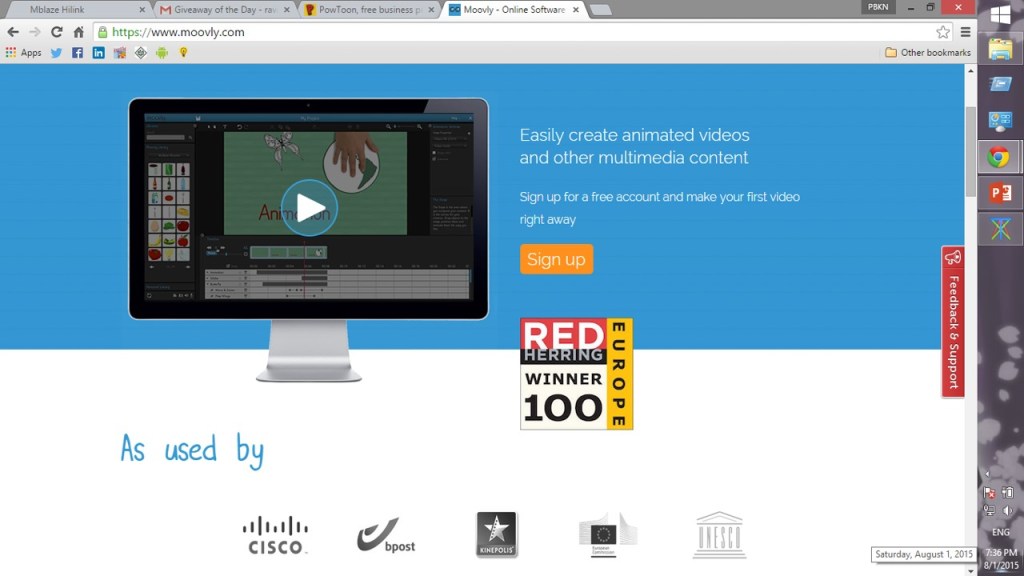Open the Android bookmark icon
Viewport: 1024px width, 576px height.
click(162, 53)
